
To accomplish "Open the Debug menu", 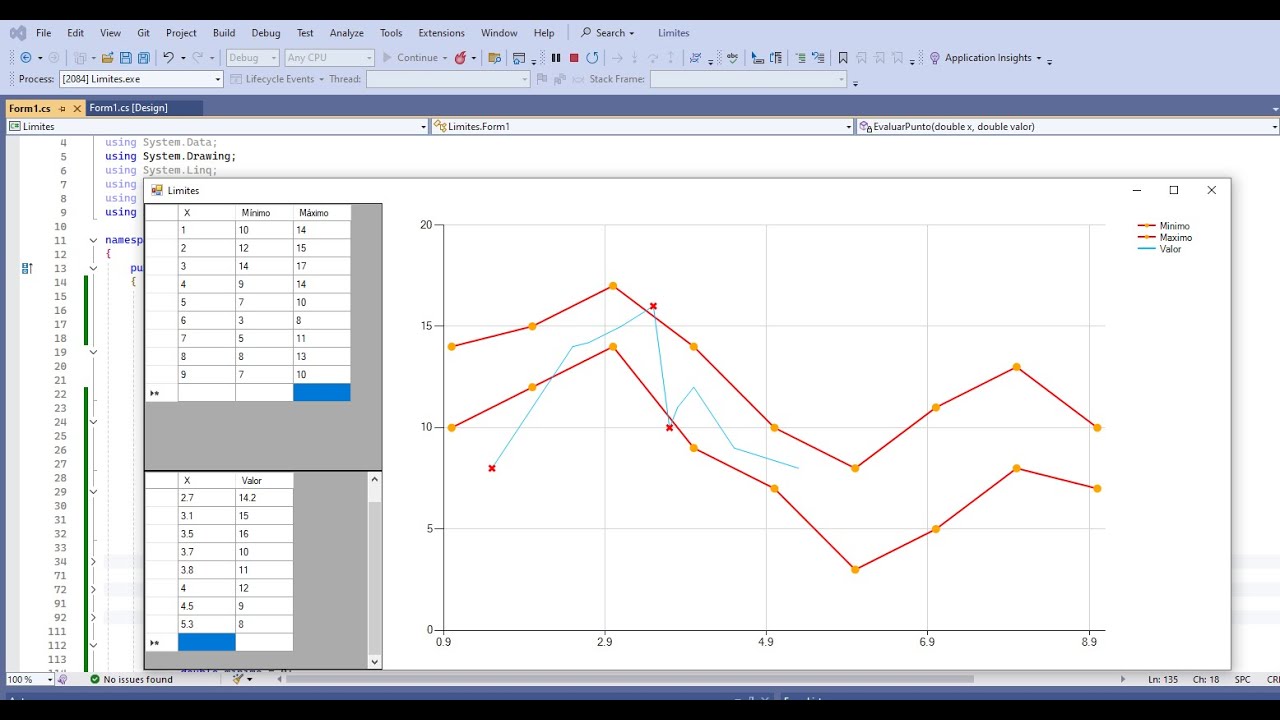I will [266, 33].
